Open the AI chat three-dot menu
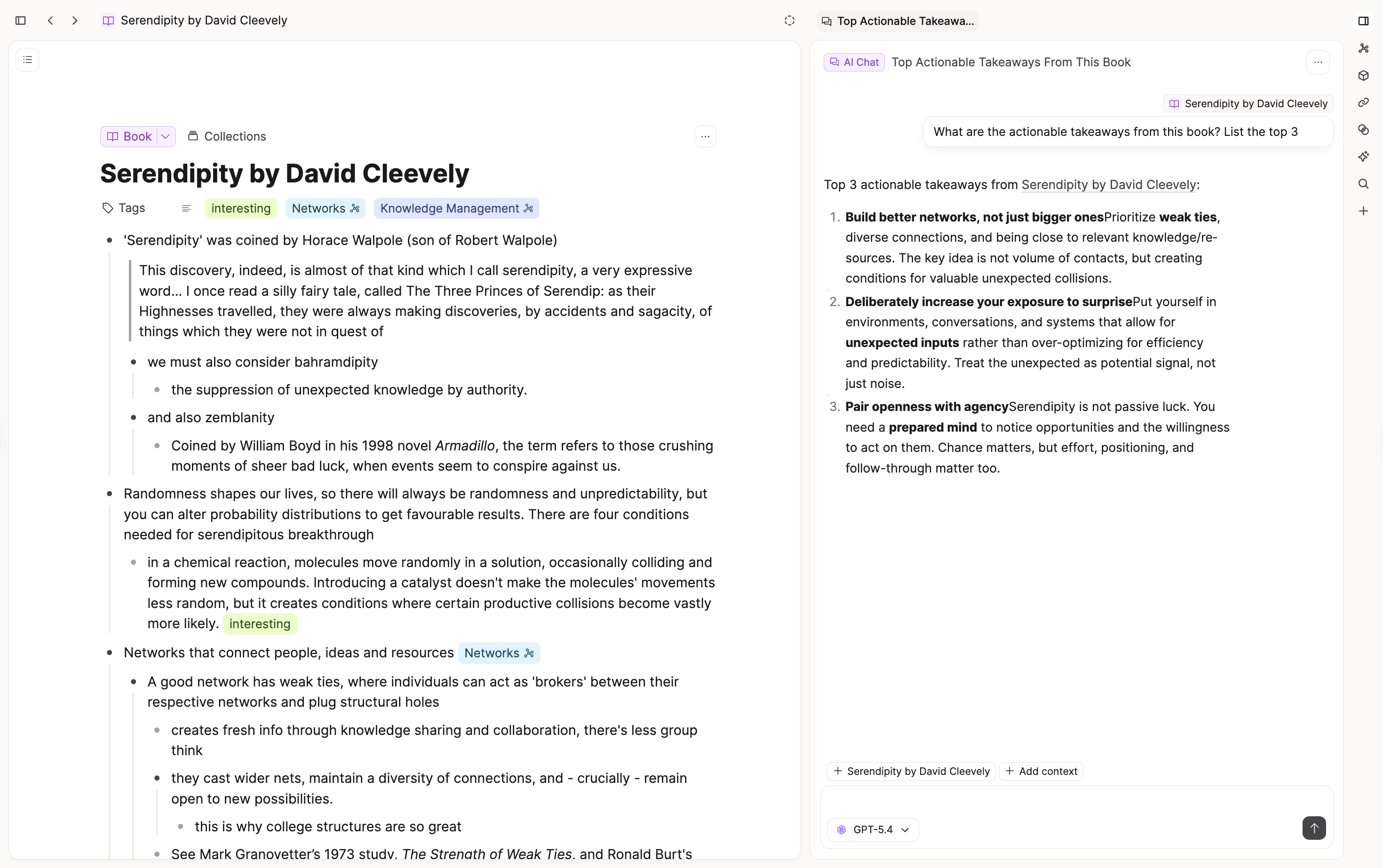Viewport: 1383px width, 868px height. click(1318, 62)
